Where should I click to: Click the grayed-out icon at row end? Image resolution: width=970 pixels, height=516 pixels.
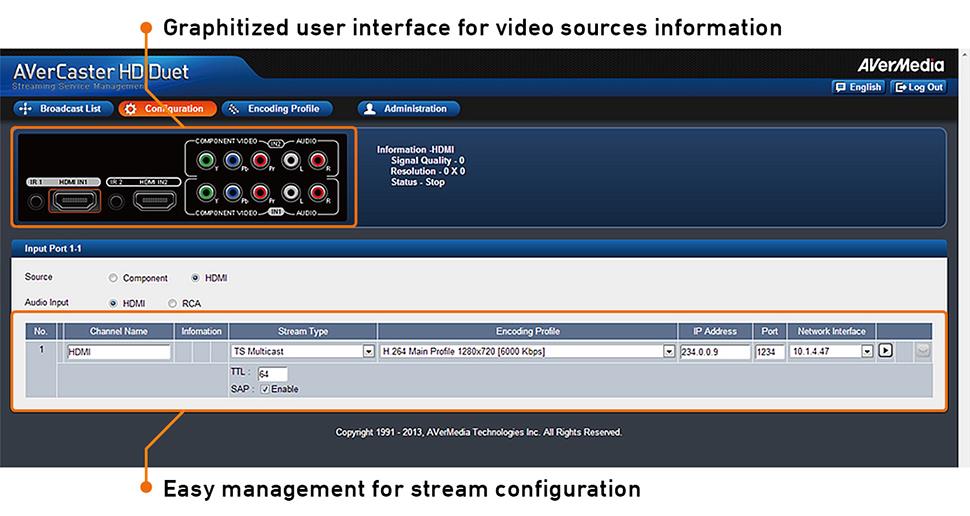923,351
